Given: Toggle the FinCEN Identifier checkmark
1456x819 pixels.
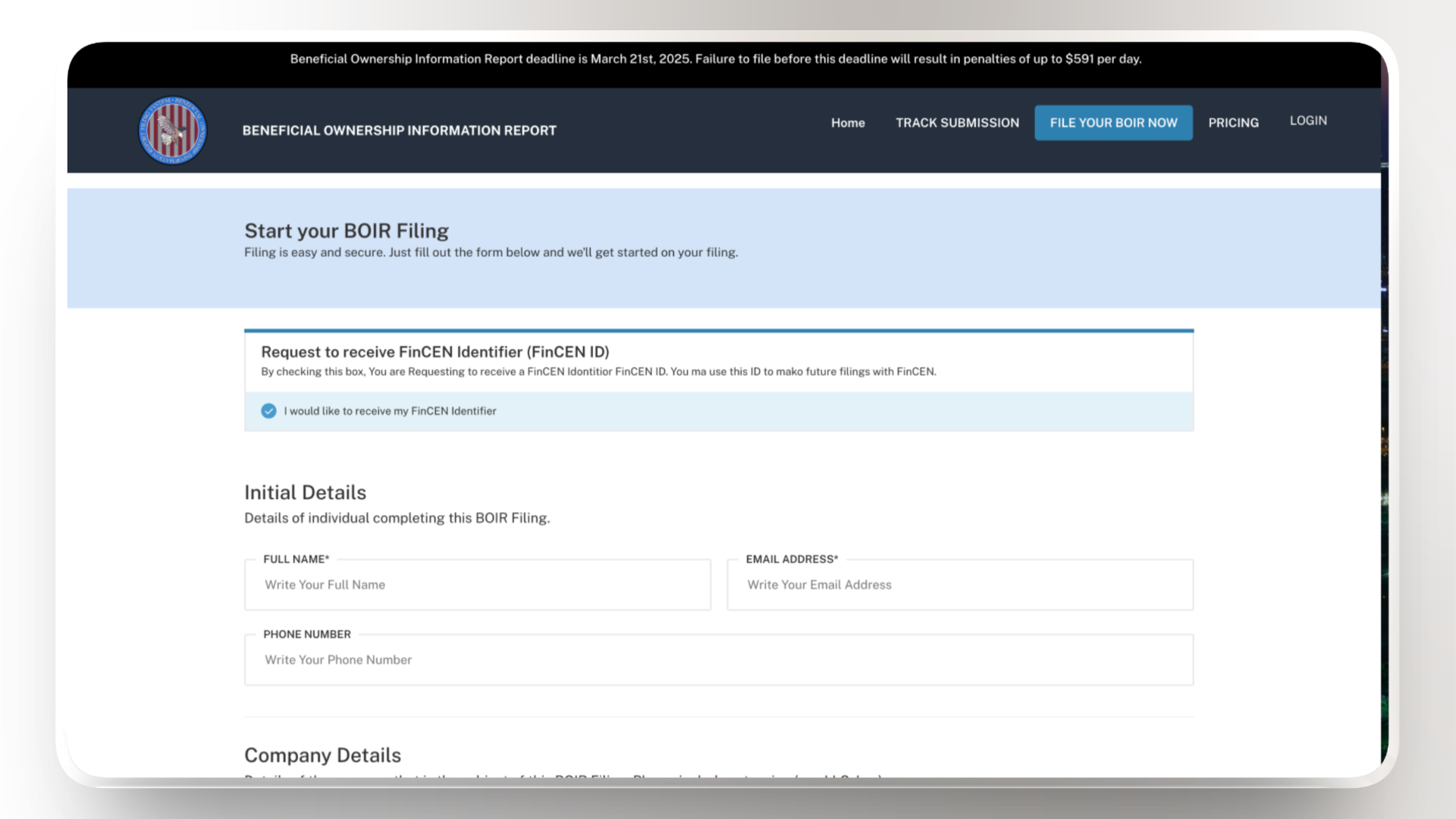Looking at the screenshot, I should pyautogui.click(x=268, y=411).
